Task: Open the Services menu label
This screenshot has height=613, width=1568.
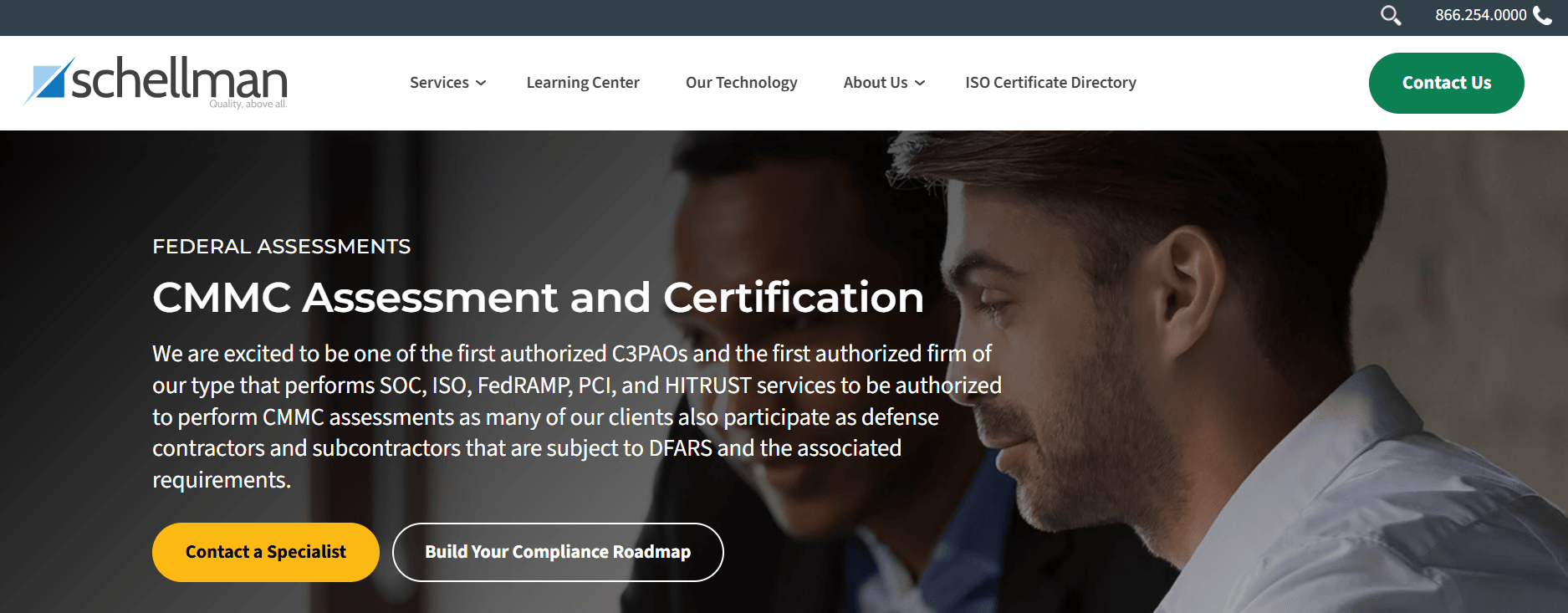Action: (x=439, y=83)
